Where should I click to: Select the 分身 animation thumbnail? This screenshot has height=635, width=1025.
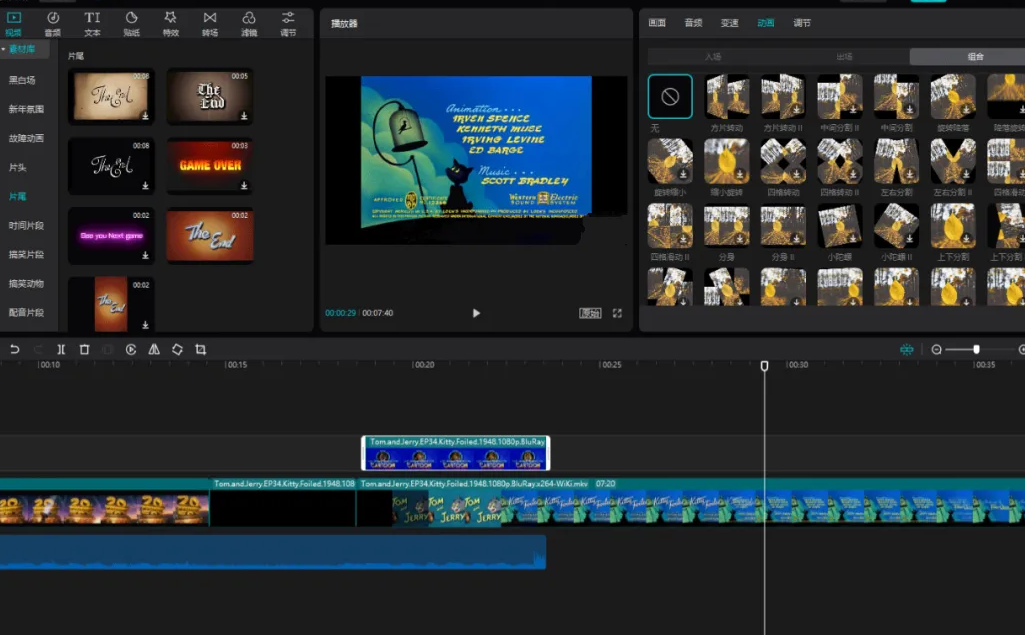point(727,226)
